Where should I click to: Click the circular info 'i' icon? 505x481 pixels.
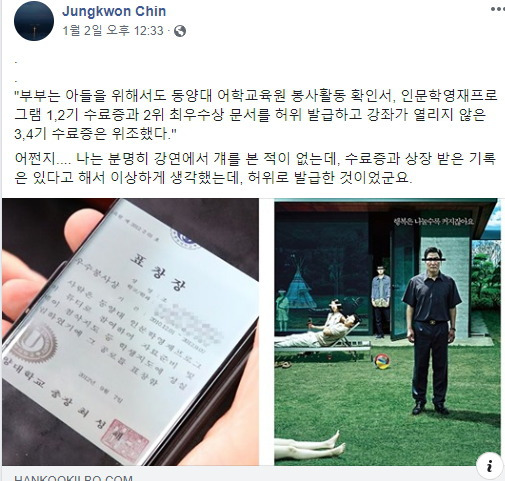click(x=489, y=465)
